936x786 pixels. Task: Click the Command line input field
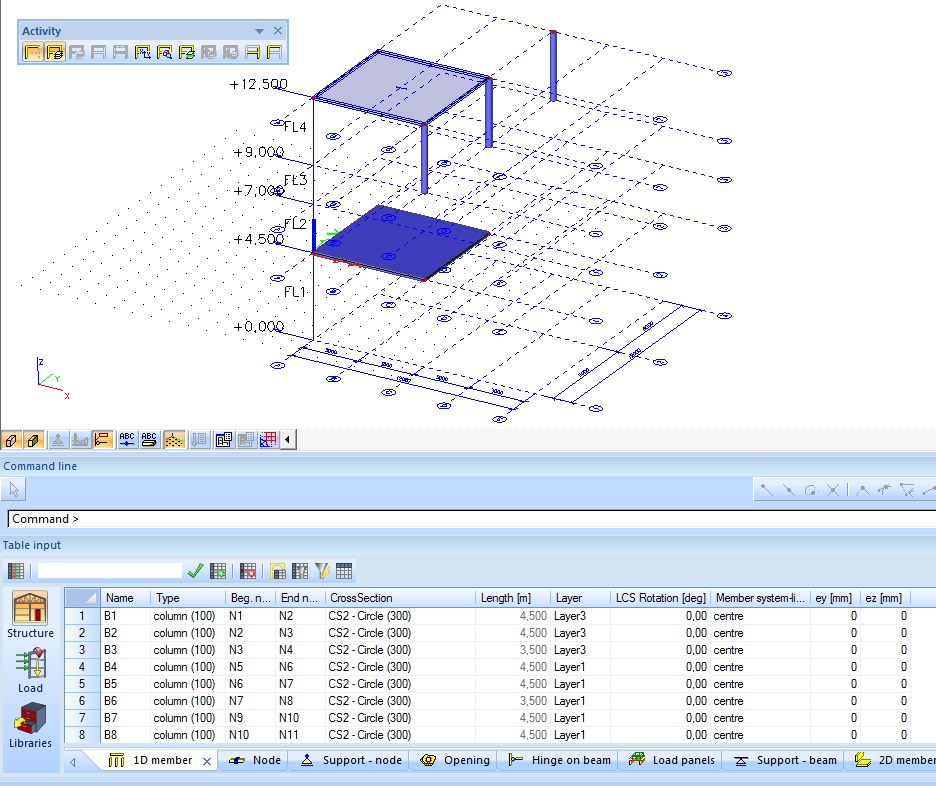(470, 519)
